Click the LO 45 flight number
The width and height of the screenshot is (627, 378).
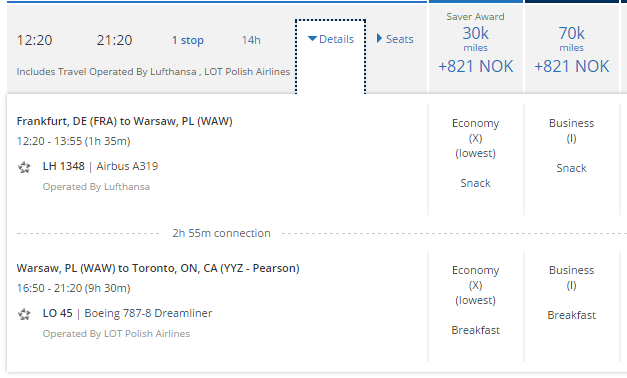(58, 313)
